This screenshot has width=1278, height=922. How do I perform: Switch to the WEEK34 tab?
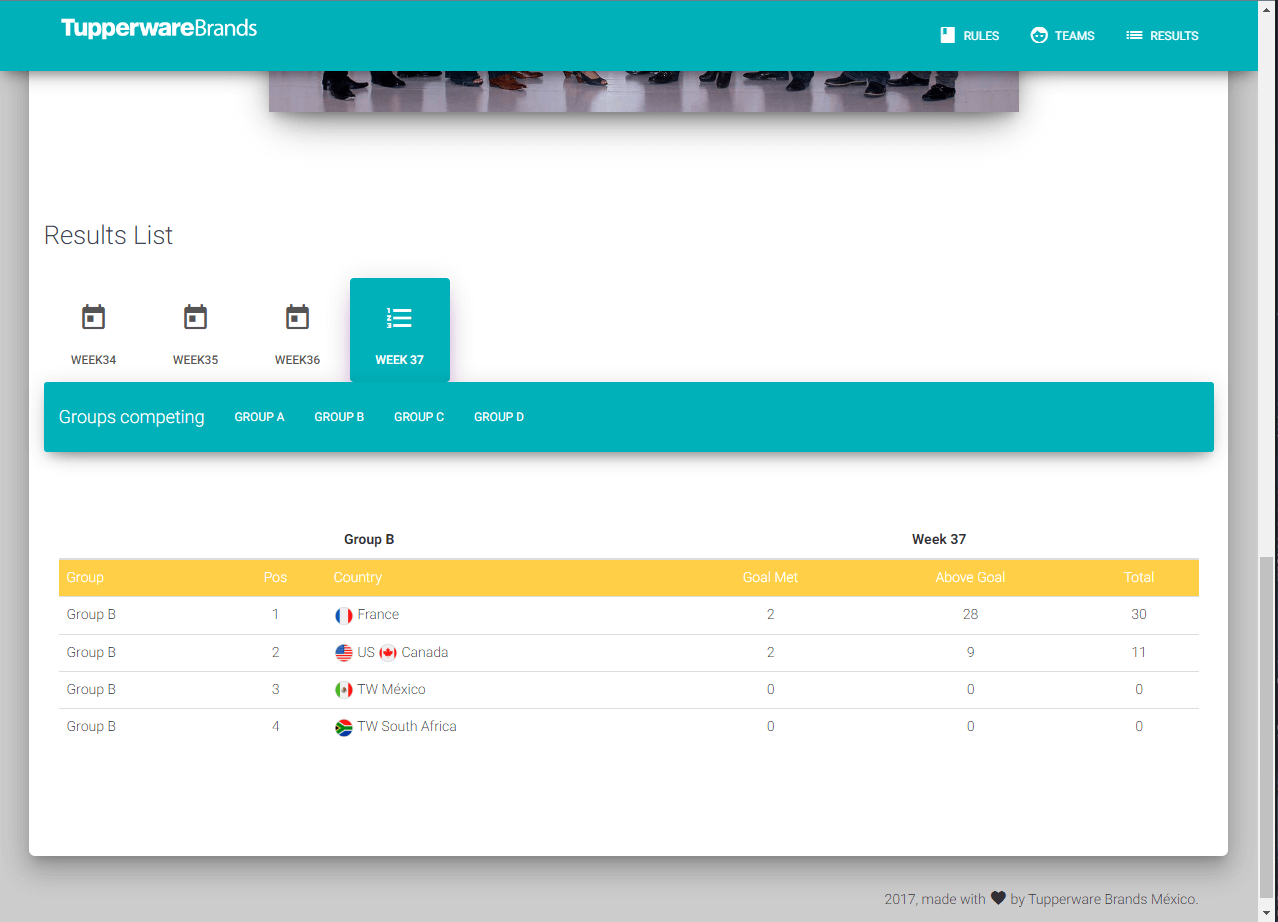click(94, 330)
